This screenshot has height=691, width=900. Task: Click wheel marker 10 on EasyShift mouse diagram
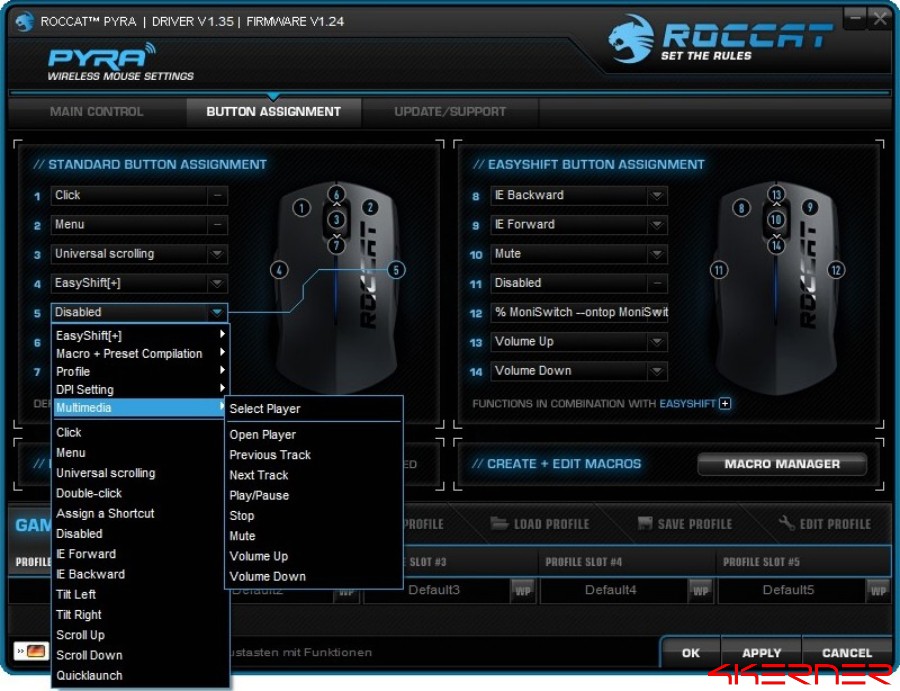click(x=776, y=219)
